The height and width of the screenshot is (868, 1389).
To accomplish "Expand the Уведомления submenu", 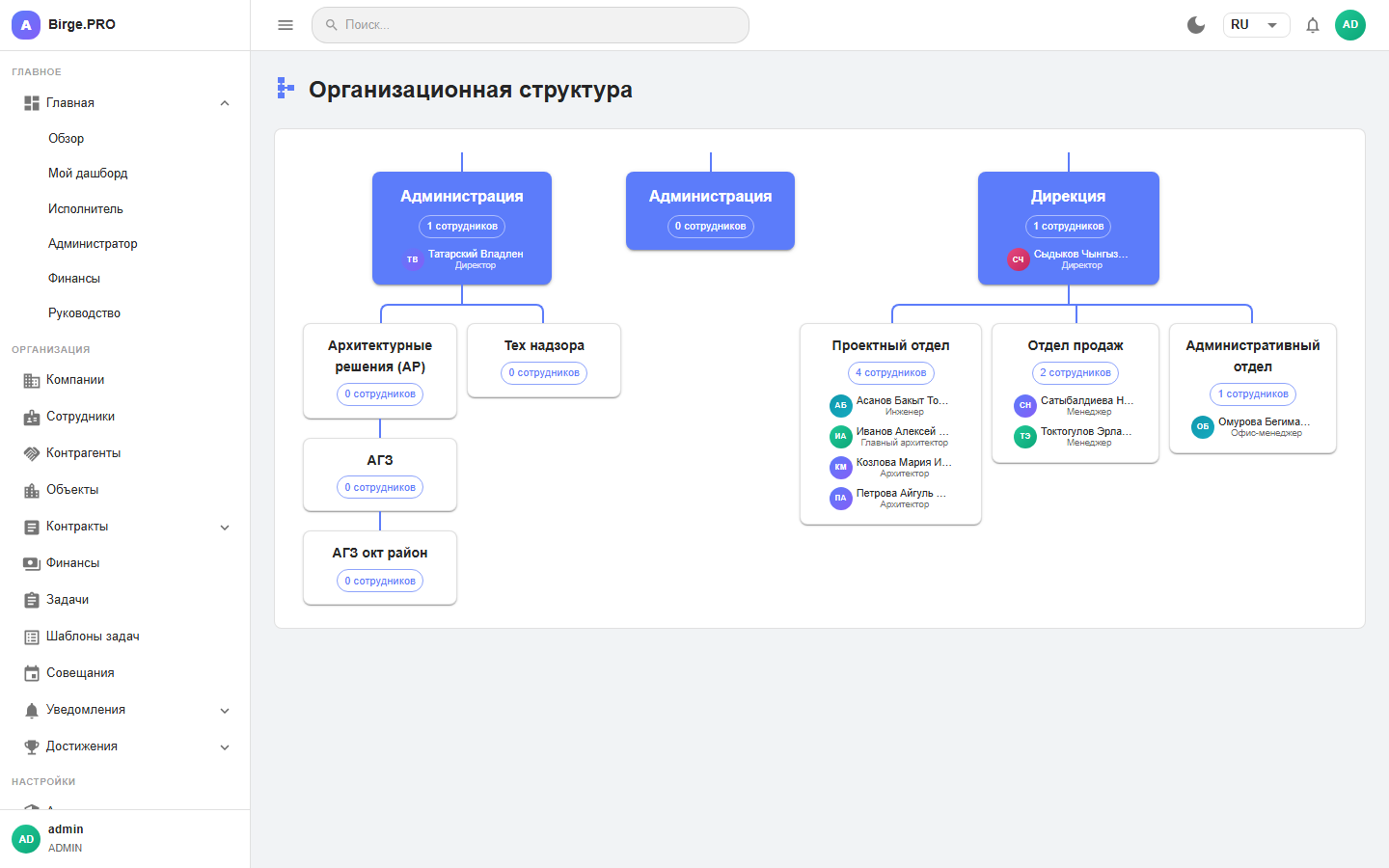I will coord(225,709).
